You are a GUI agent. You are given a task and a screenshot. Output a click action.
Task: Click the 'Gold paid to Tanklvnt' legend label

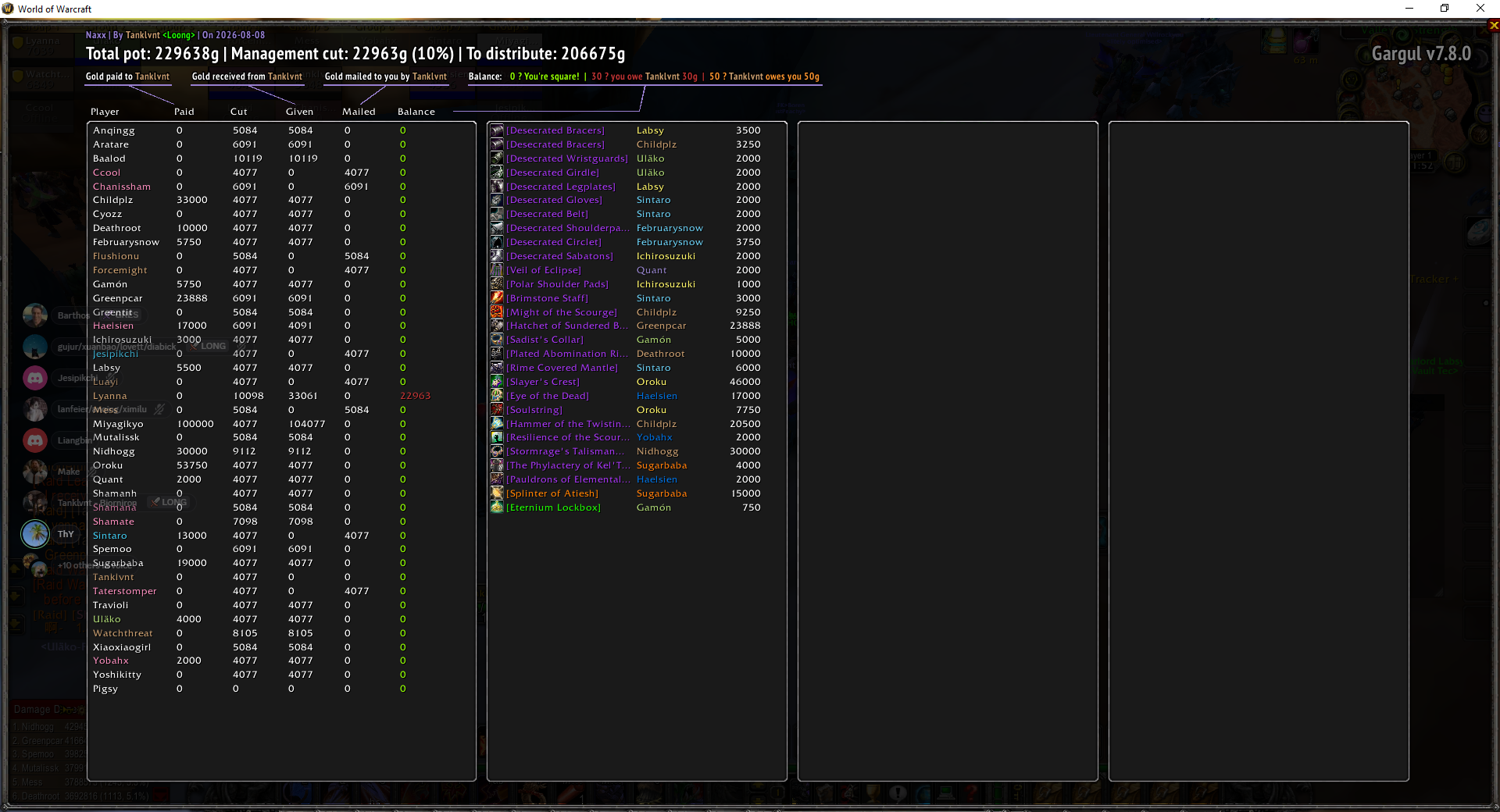point(127,77)
